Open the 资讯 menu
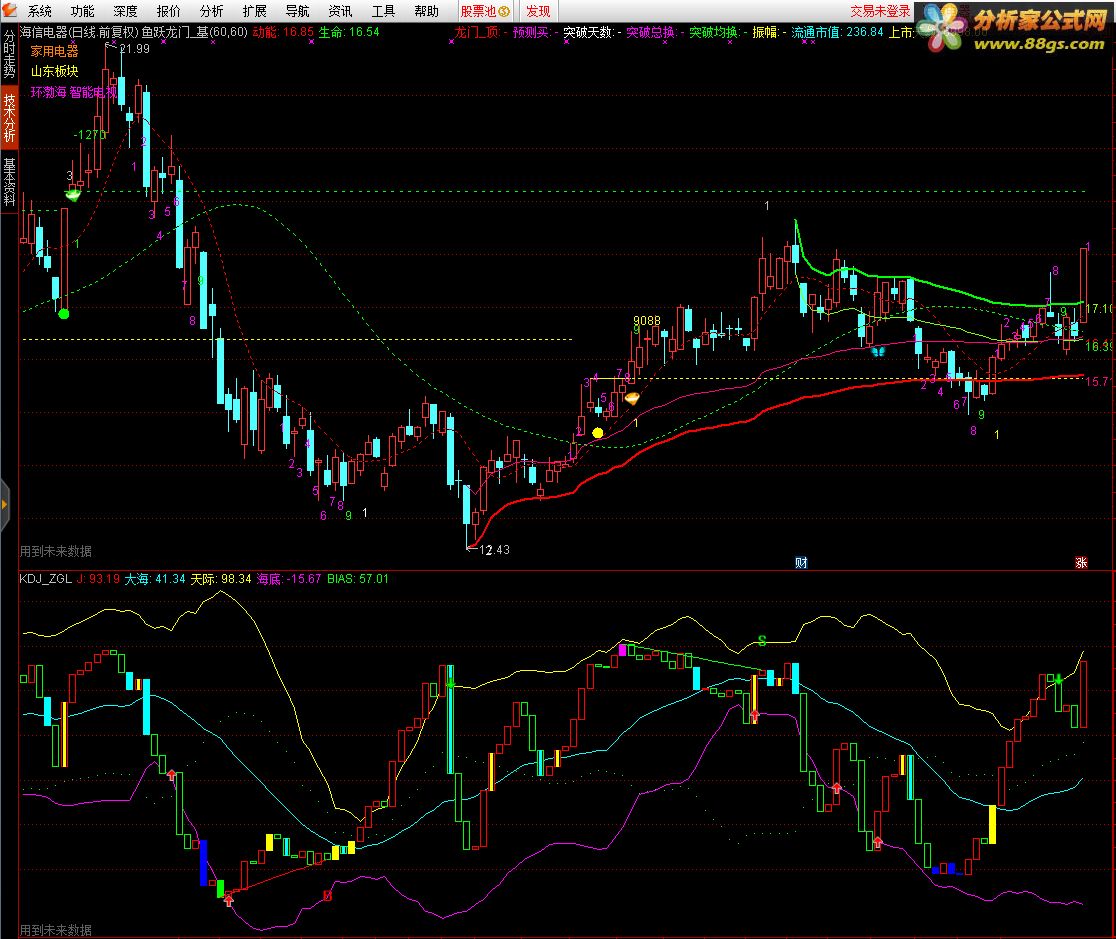Viewport: 1116px width, 939px height. [340, 11]
